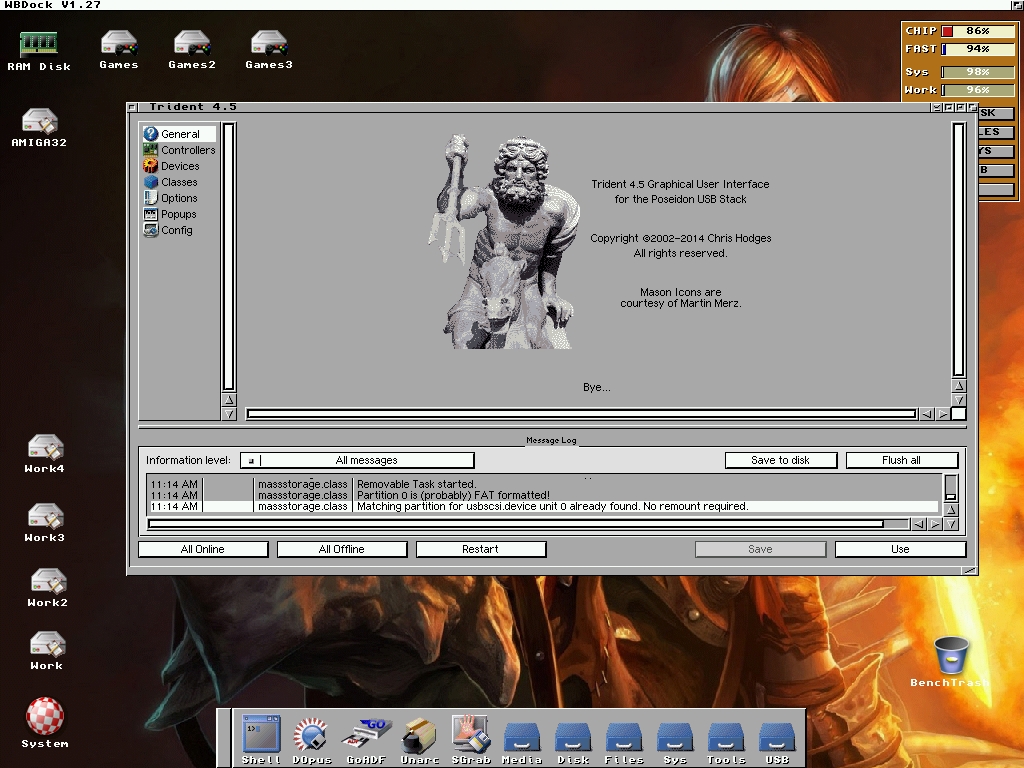Open the RAM Disk desktop icon
The image size is (1024, 768).
39,51
